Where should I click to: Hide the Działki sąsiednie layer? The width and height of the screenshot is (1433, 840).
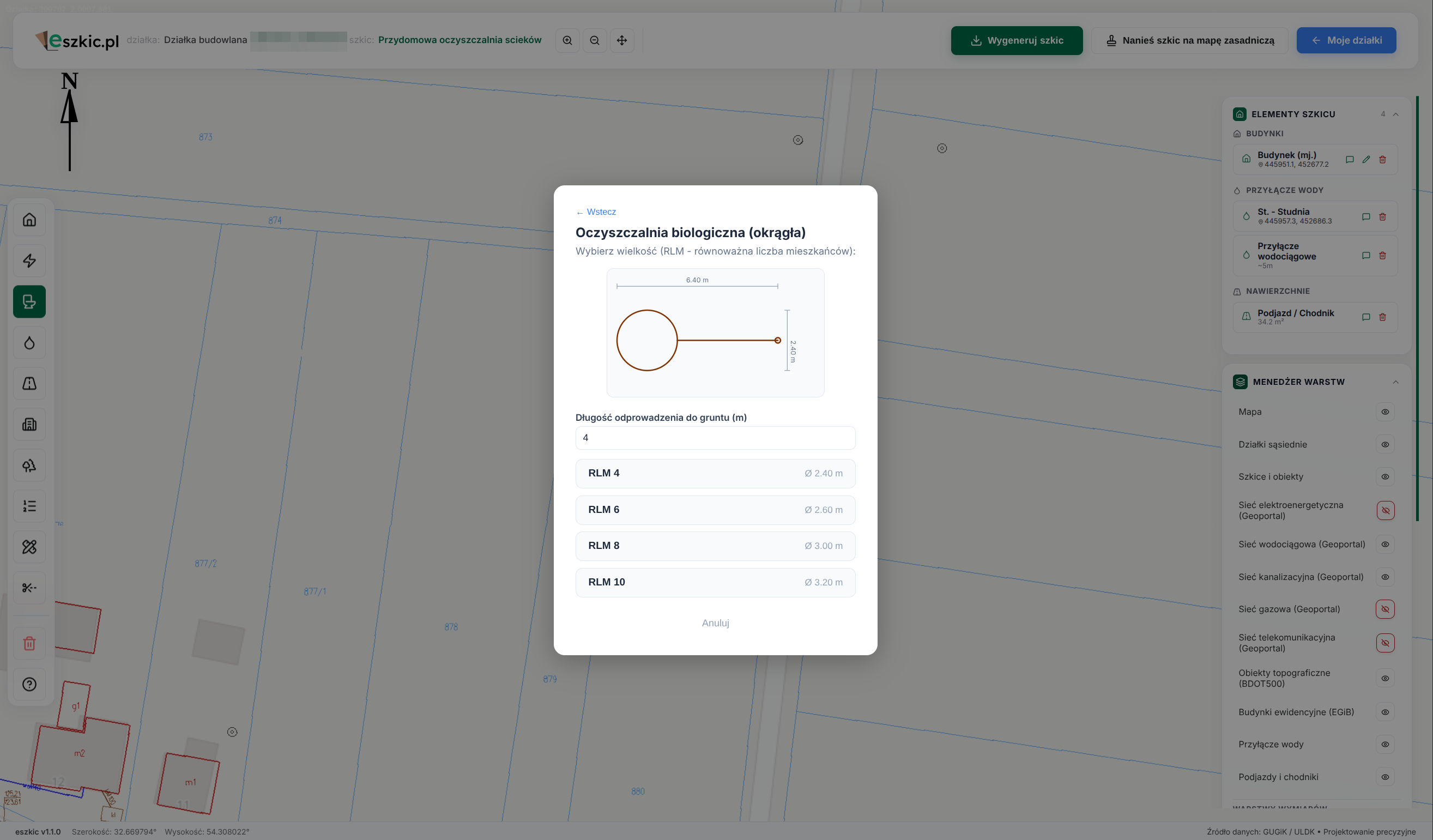(x=1386, y=445)
